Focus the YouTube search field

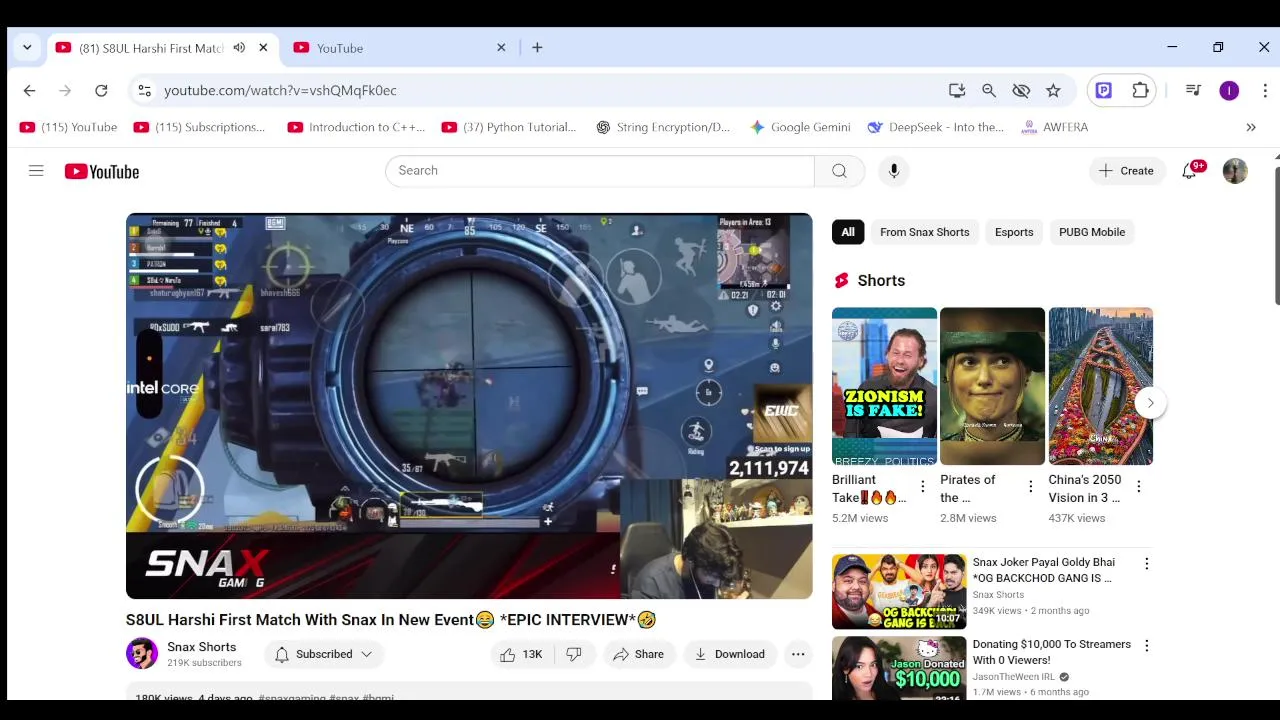(x=600, y=171)
